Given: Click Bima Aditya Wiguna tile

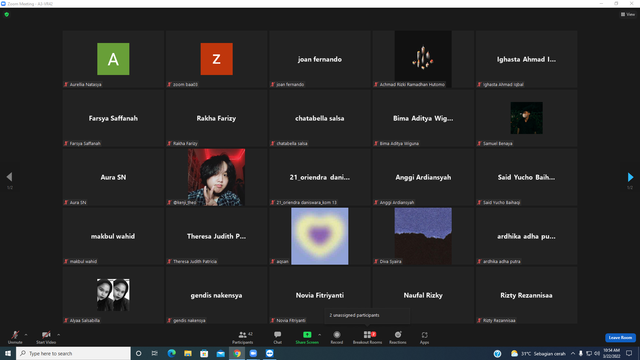Looking at the screenshot, I should coord(423,118).
